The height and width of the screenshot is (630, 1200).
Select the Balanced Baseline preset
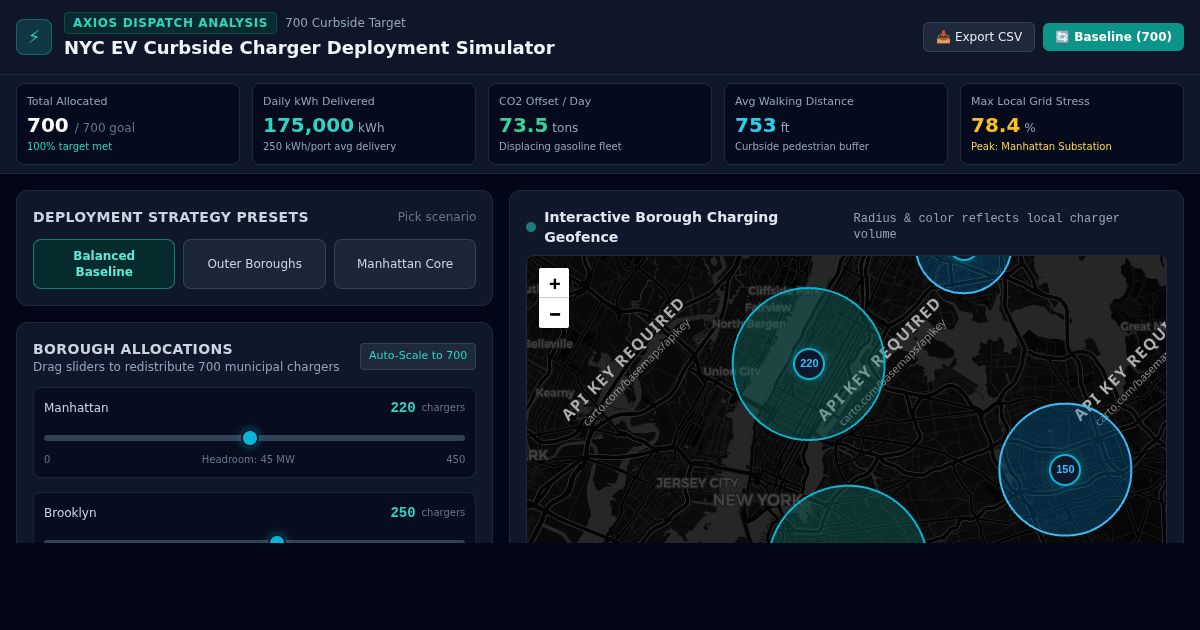(x=104, y=264)
